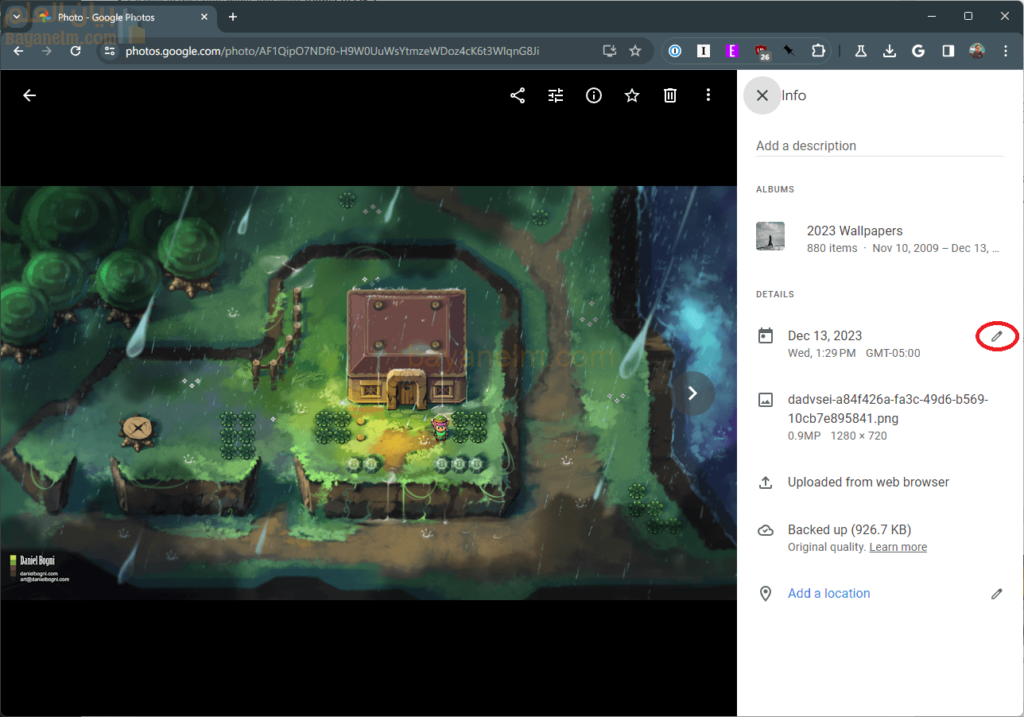The image size is (1024, 717).
Task: Click the Learn more link
Action: pyautogui.click(x=898, y=547)
